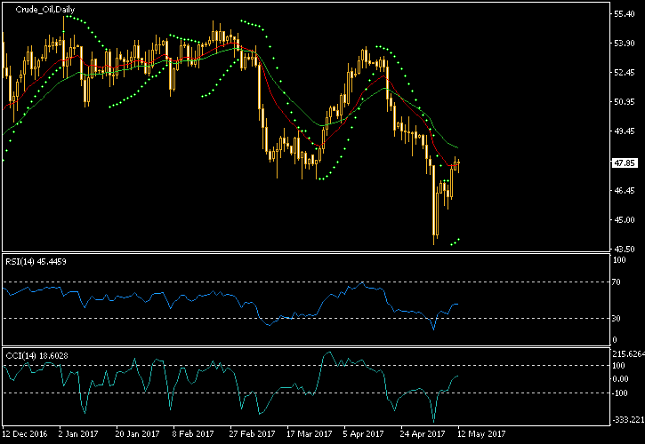Click the date label 2 Jan 2017
This screenshot has height=444, width=645.
[78, 434]
